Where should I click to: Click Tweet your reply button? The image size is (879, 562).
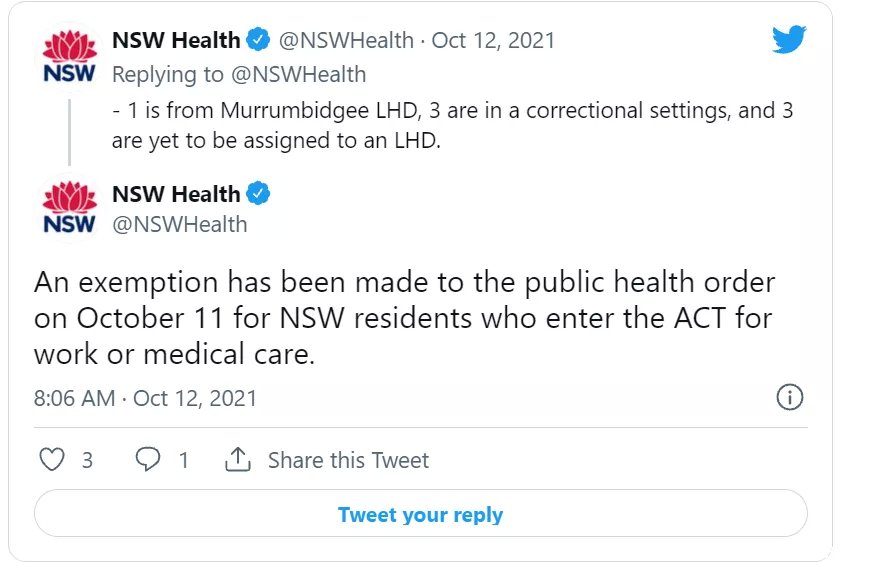pyautogui.click(x=420, y=514)
